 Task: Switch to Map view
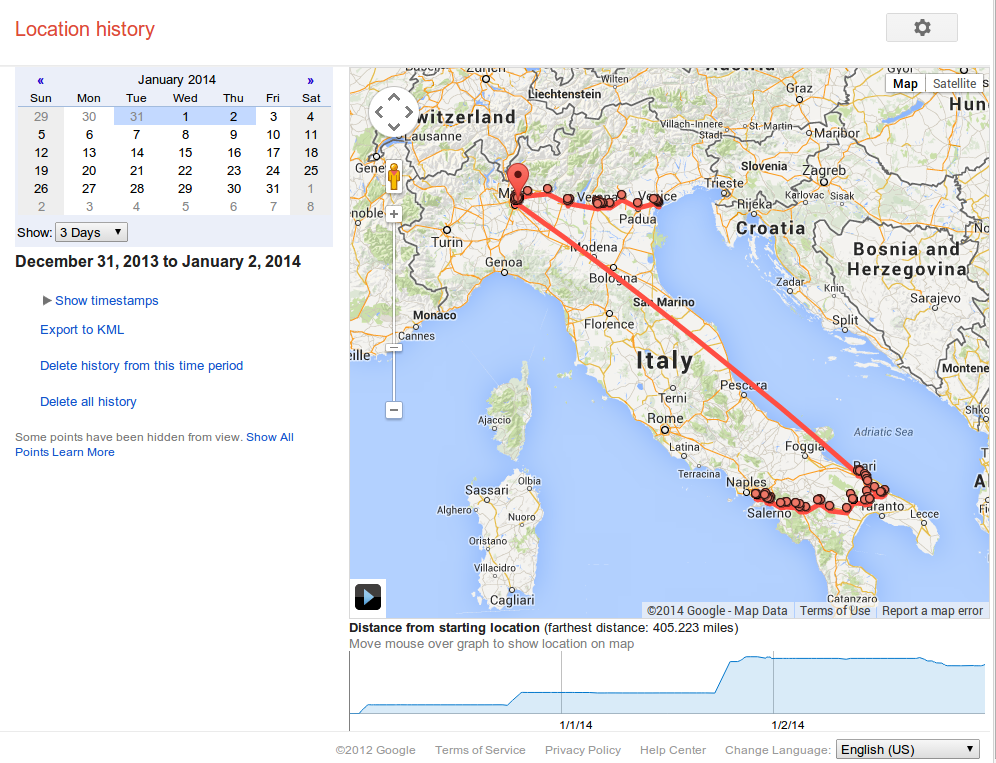point(905,83)
